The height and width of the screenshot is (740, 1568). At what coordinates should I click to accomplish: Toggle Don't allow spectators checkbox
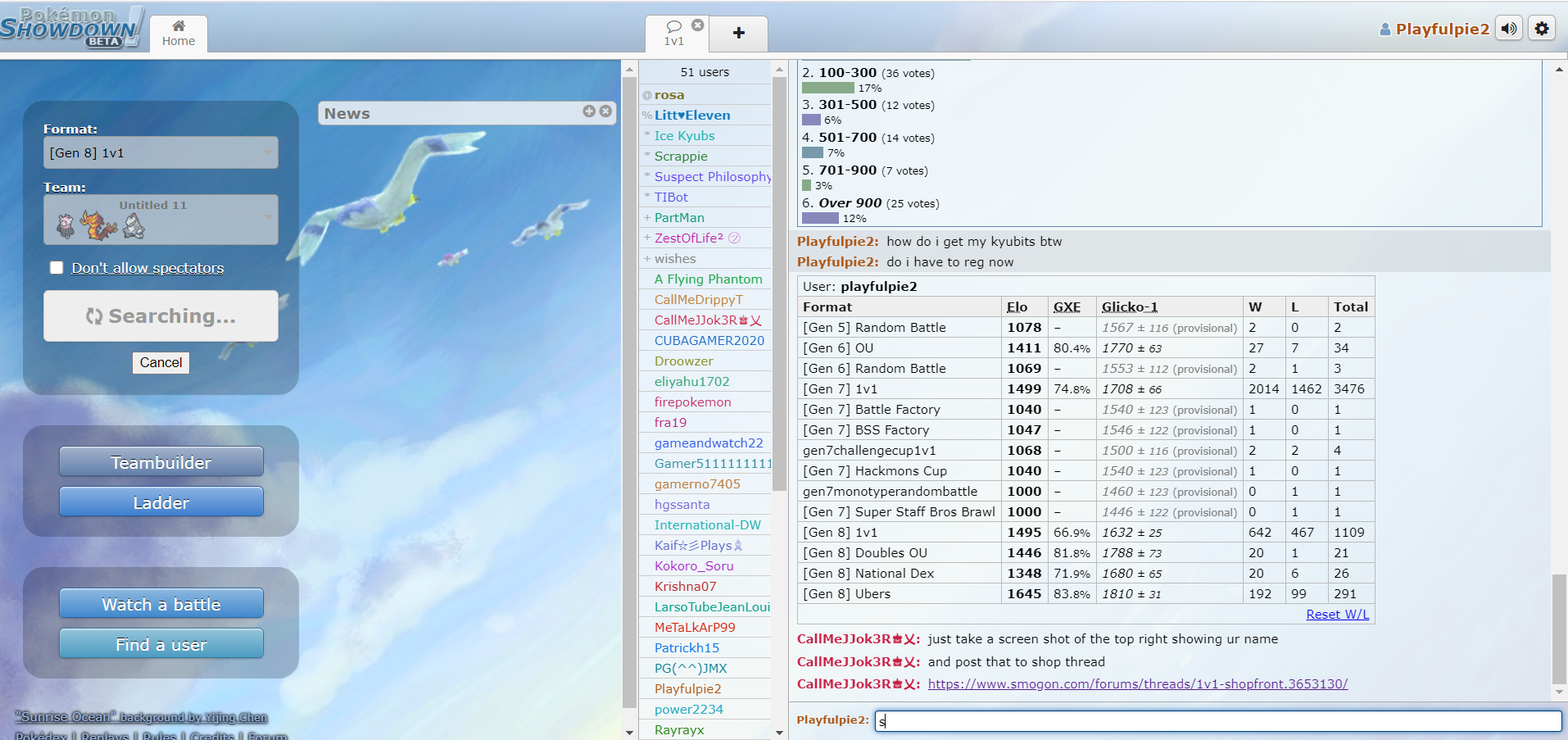57,268
